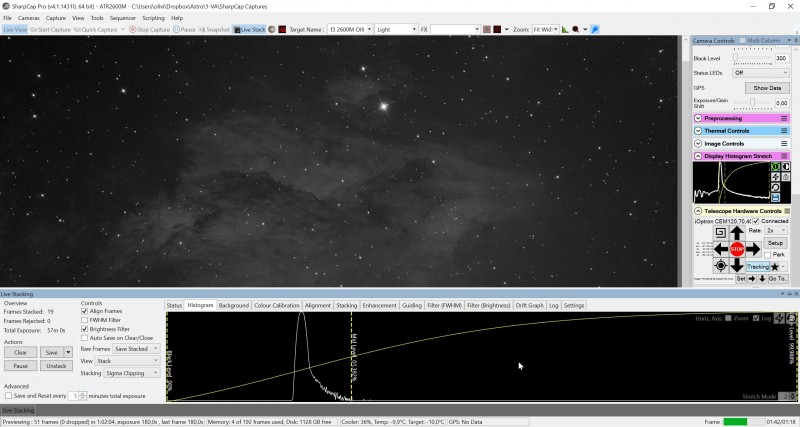Open the Cameras menu
This screenshot has width=800, height=427.
[29, 18]
